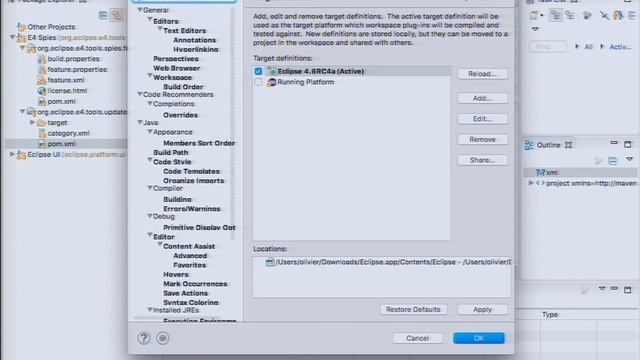Click the license.html file icon
Screen dimensions: 640x360
coord(41,91)
